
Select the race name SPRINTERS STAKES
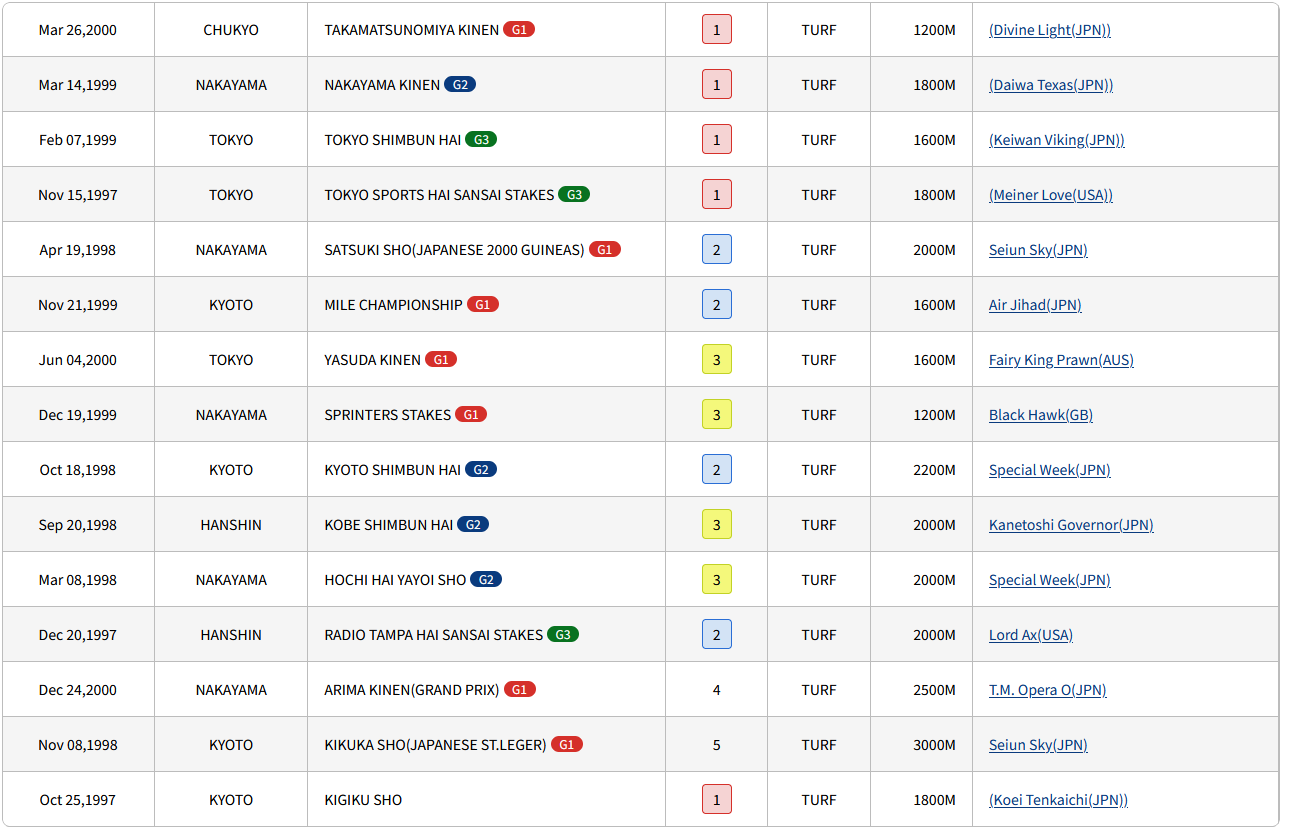388,415
